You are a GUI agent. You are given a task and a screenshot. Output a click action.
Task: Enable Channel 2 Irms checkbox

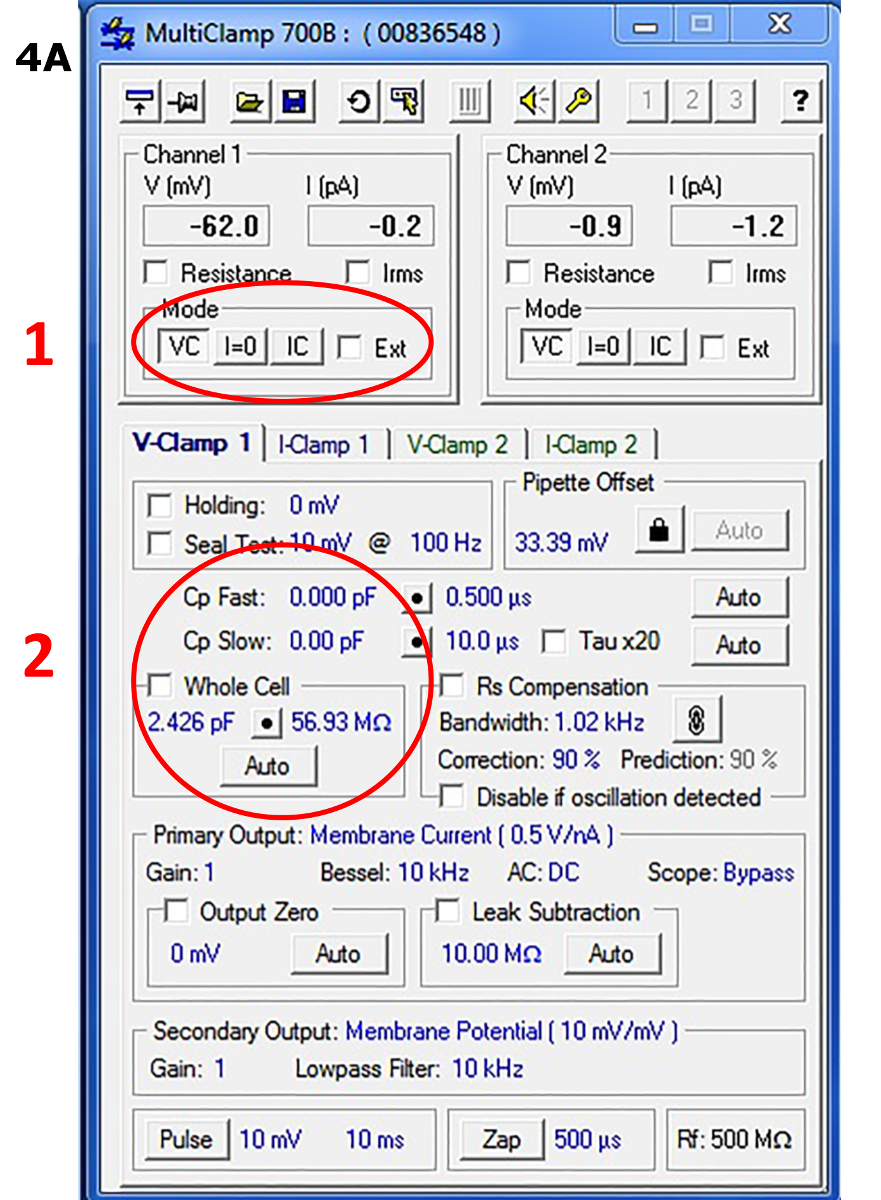click(x=721, y=273)
